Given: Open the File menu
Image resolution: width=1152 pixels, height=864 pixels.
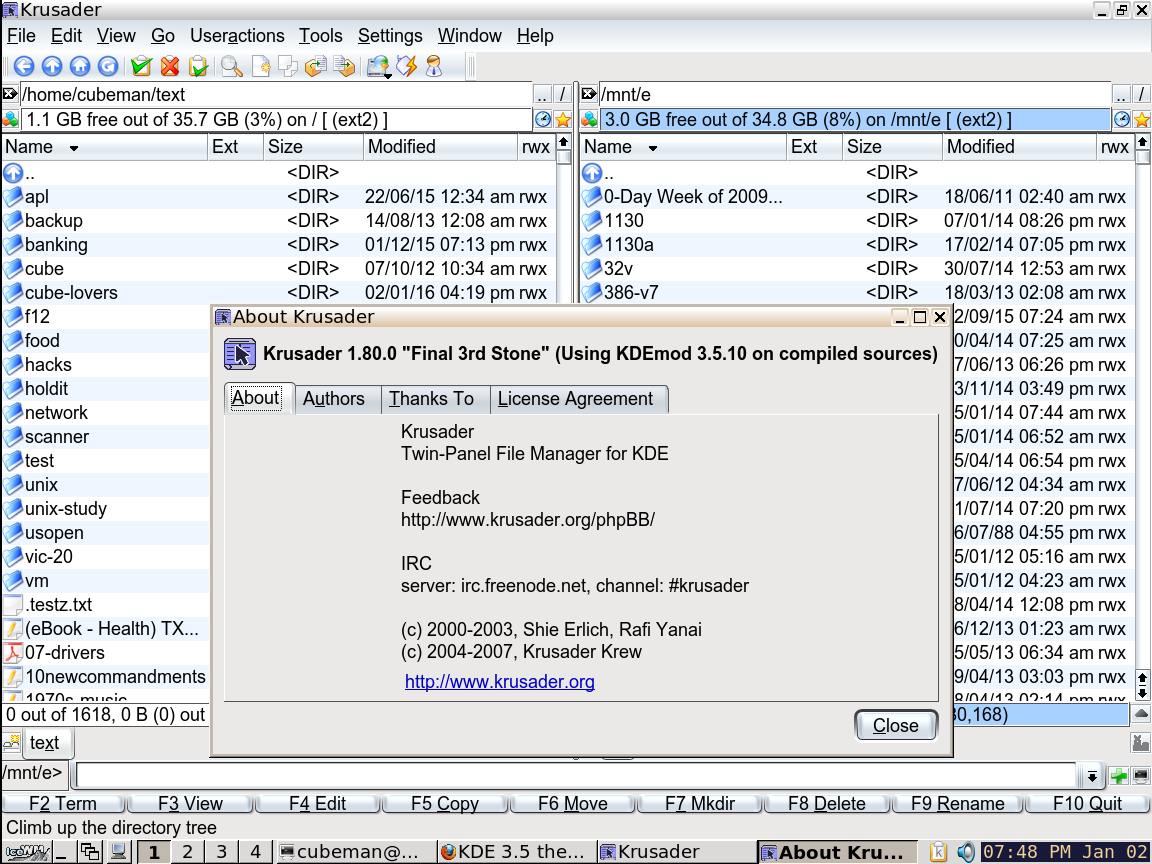Looking at the screenshot, I should tap(21, 36).
